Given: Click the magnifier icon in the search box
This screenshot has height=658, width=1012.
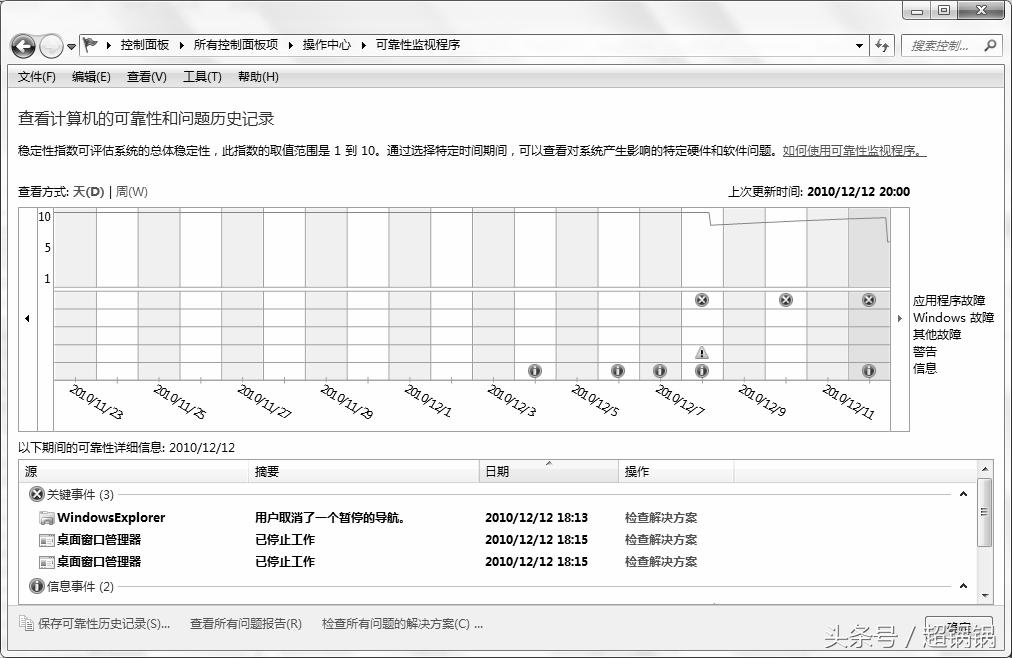Looking at the screenshot, I should click(x=988, y=45).
